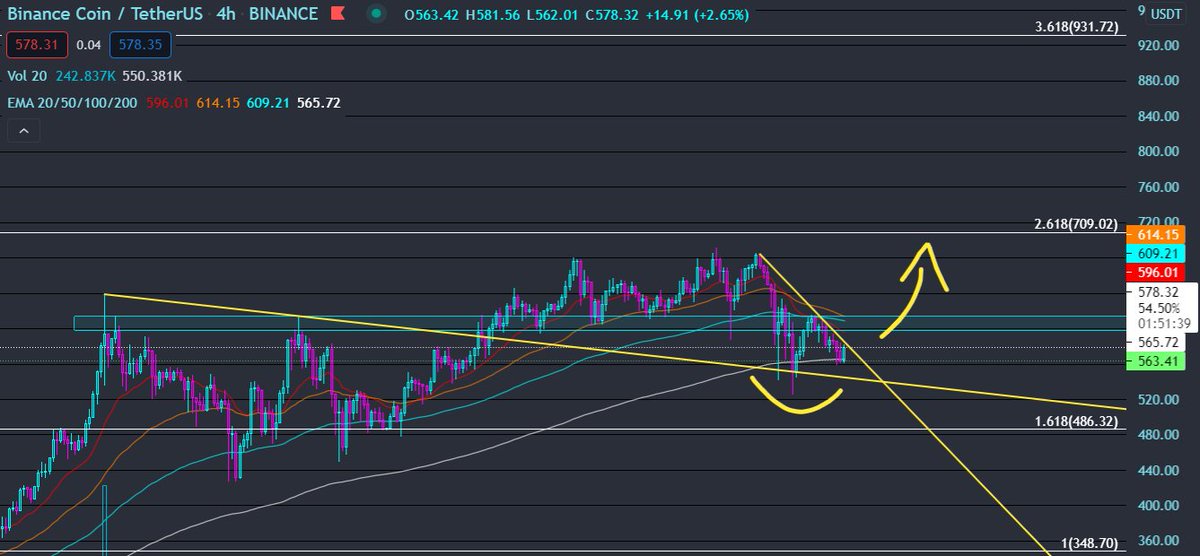Select the Vol 20 indicator legend
1200x556 pixels.
coord(29,75)
